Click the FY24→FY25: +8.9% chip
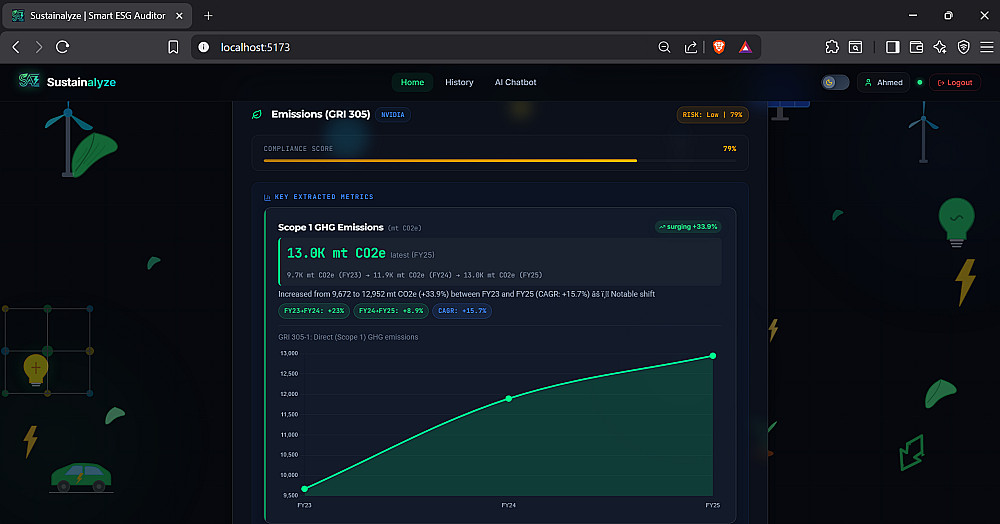The width and height of the screenshot is (1000, 524). point(391,311)
